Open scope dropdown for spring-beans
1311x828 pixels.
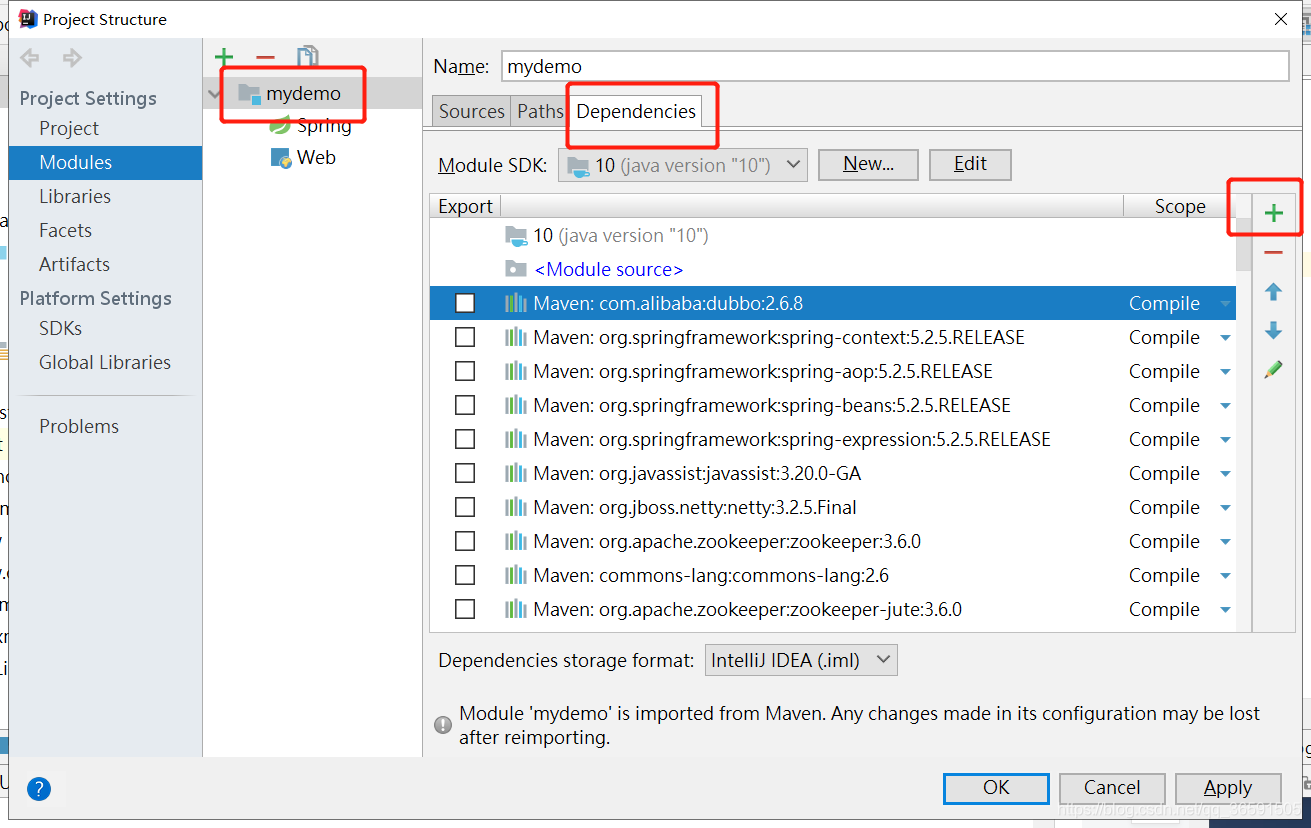pyautogui.click(x=1226, y=406)
